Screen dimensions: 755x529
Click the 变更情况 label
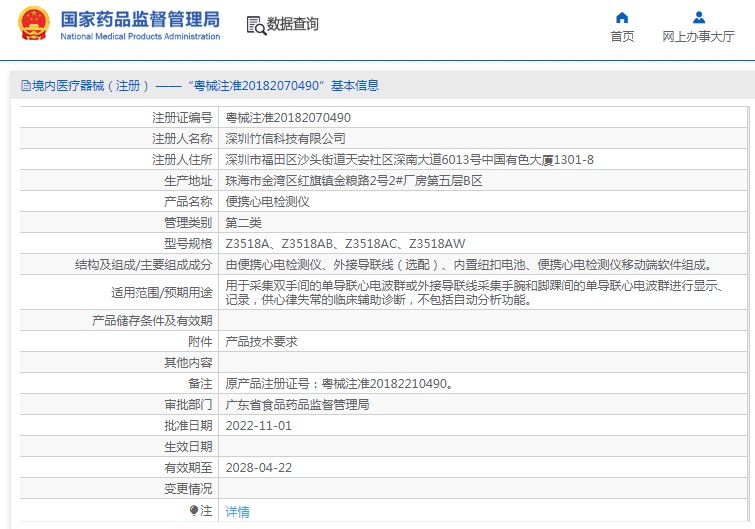pyautogui.click(x=188, y=489)
